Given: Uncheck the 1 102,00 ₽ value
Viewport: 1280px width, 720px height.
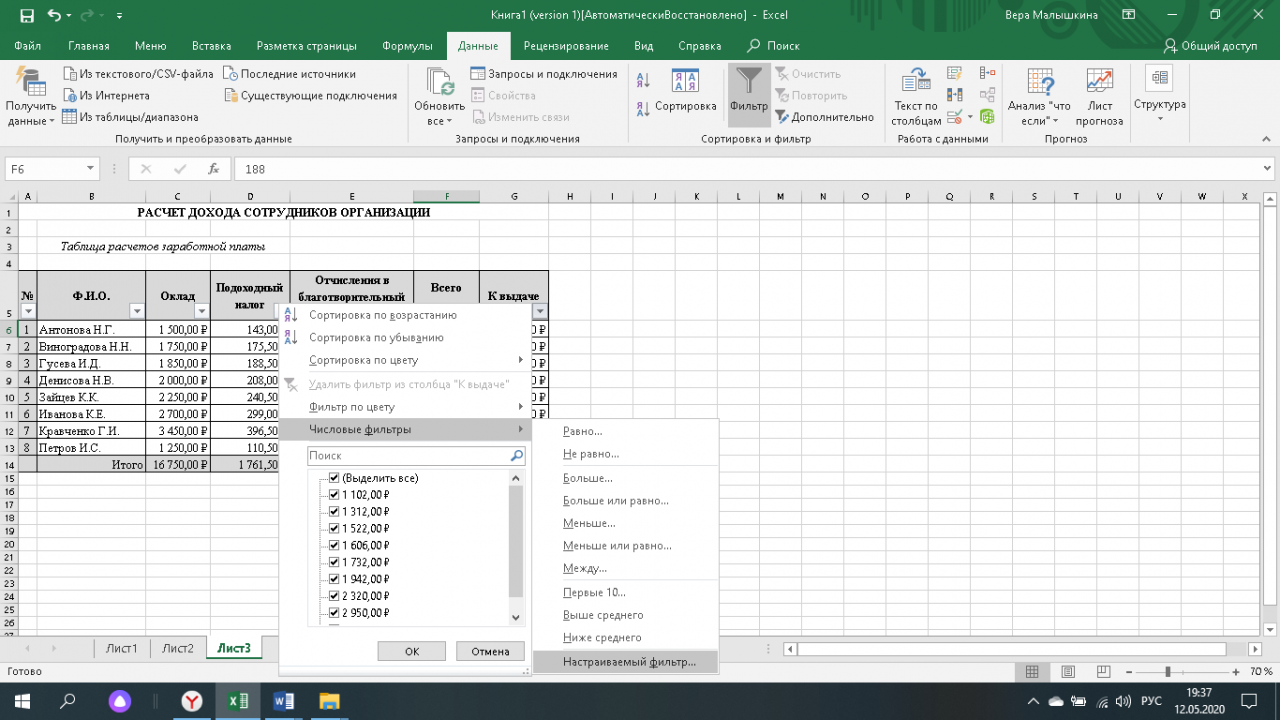Looking at the screenshot, I should (335, 495).
